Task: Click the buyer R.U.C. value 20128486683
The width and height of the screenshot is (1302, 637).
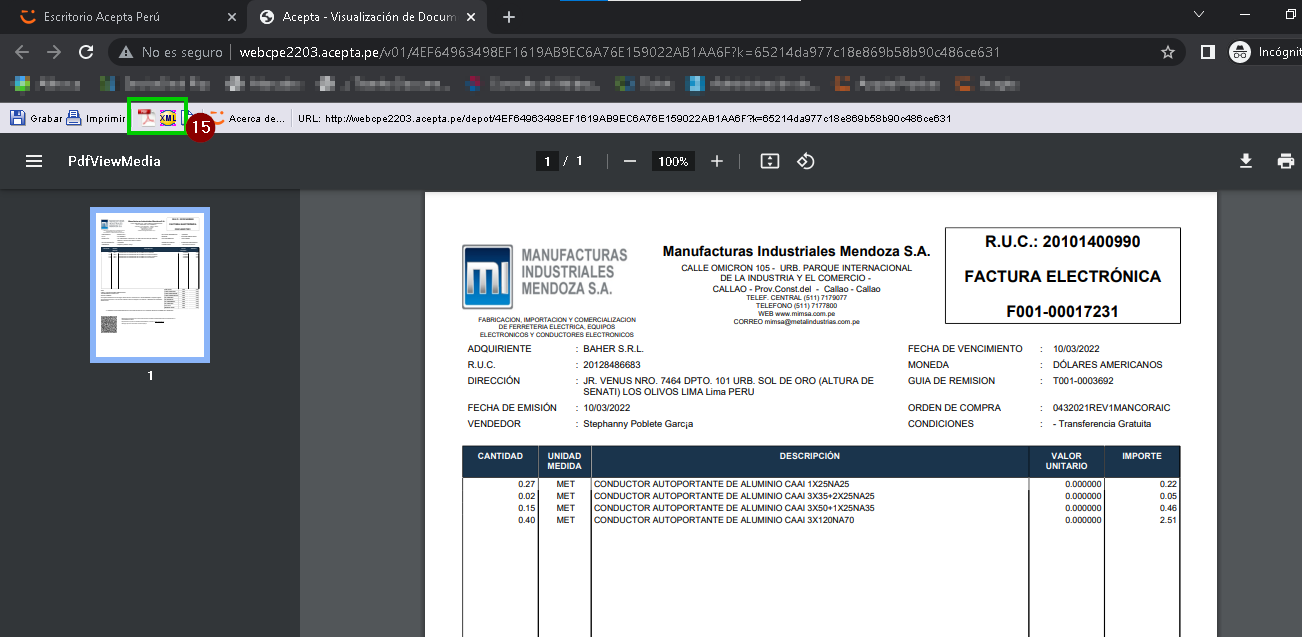Action: 612,365
